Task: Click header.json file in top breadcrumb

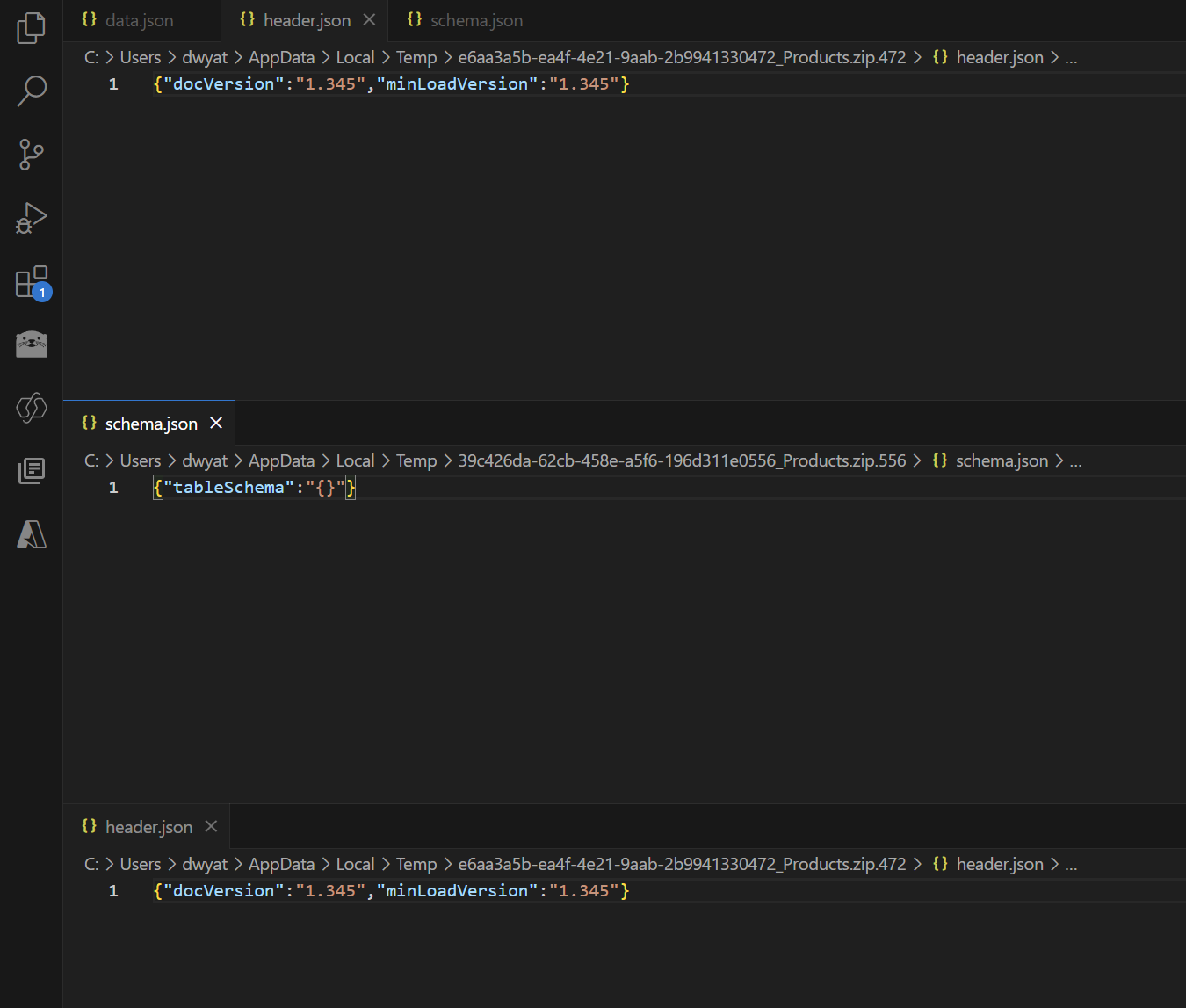Action: pyautogui.click(x=988, y=57)
